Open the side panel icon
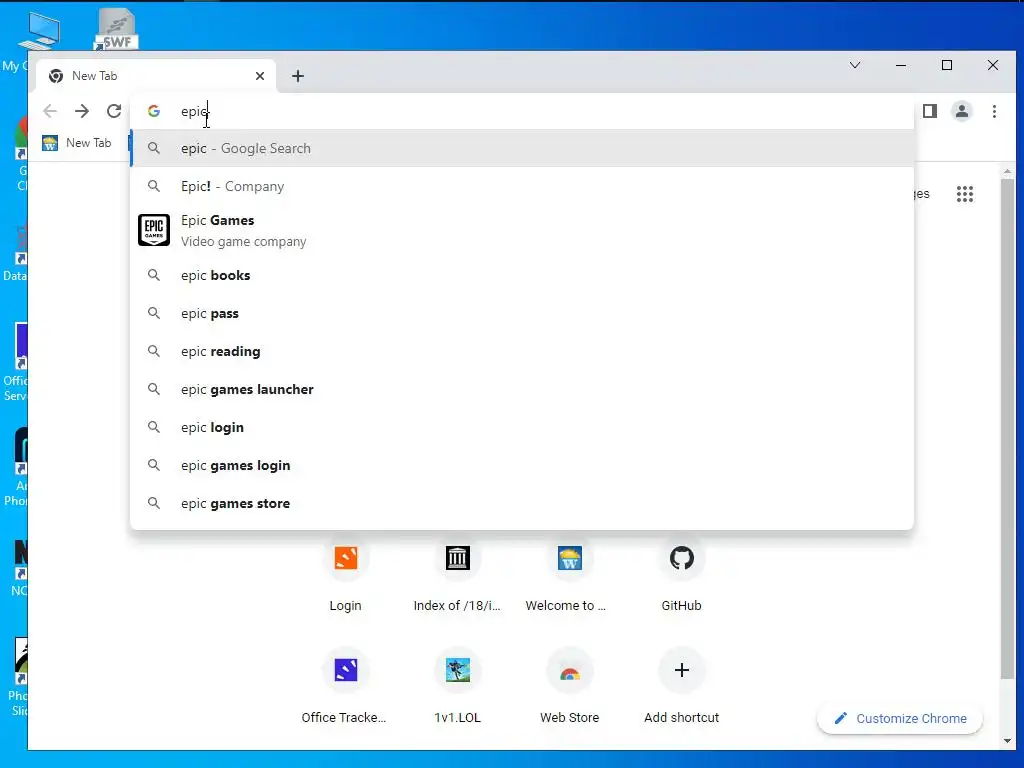The image size is (1024, 768). [930, 111]
